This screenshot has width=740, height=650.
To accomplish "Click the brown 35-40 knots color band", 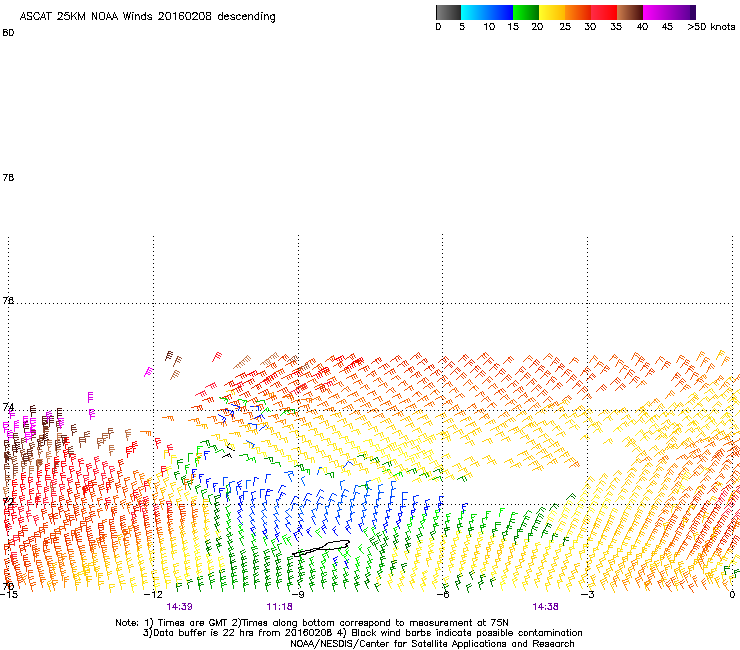I will (x=630, y=12).
